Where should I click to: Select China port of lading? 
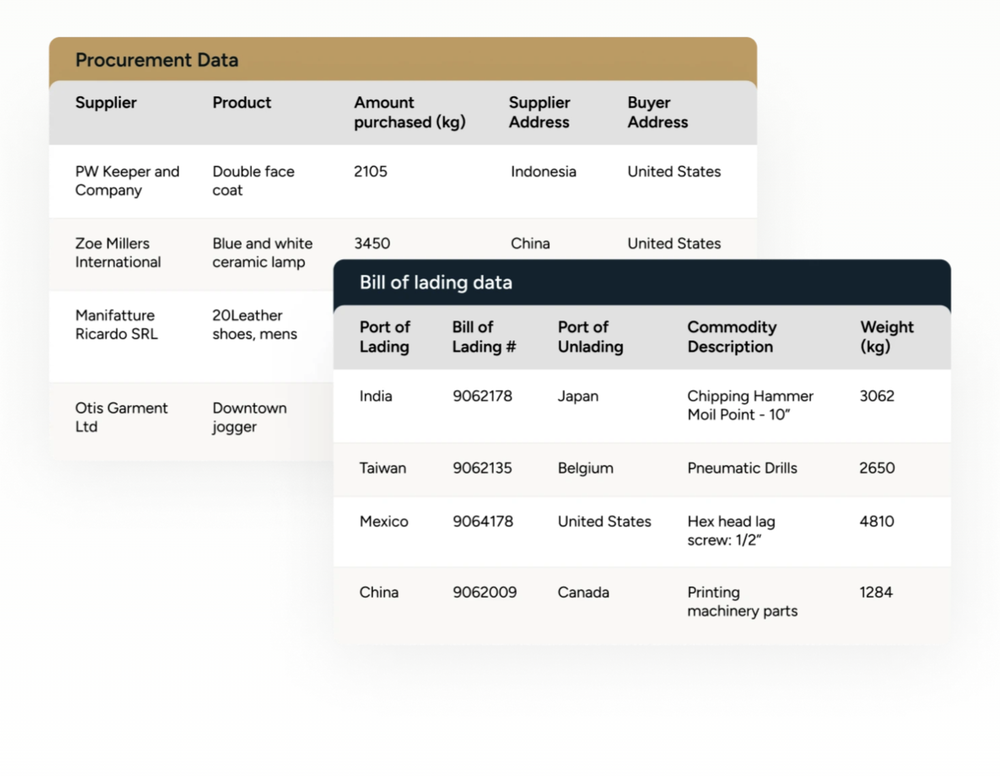point(379,593)
